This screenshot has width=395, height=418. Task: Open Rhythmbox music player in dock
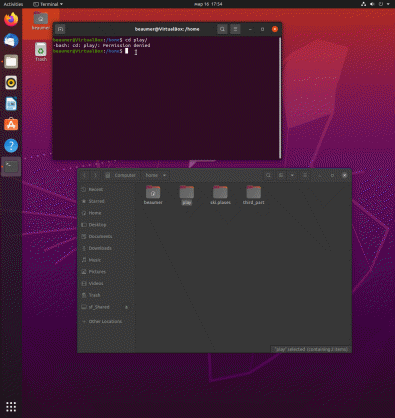point(11,83)
